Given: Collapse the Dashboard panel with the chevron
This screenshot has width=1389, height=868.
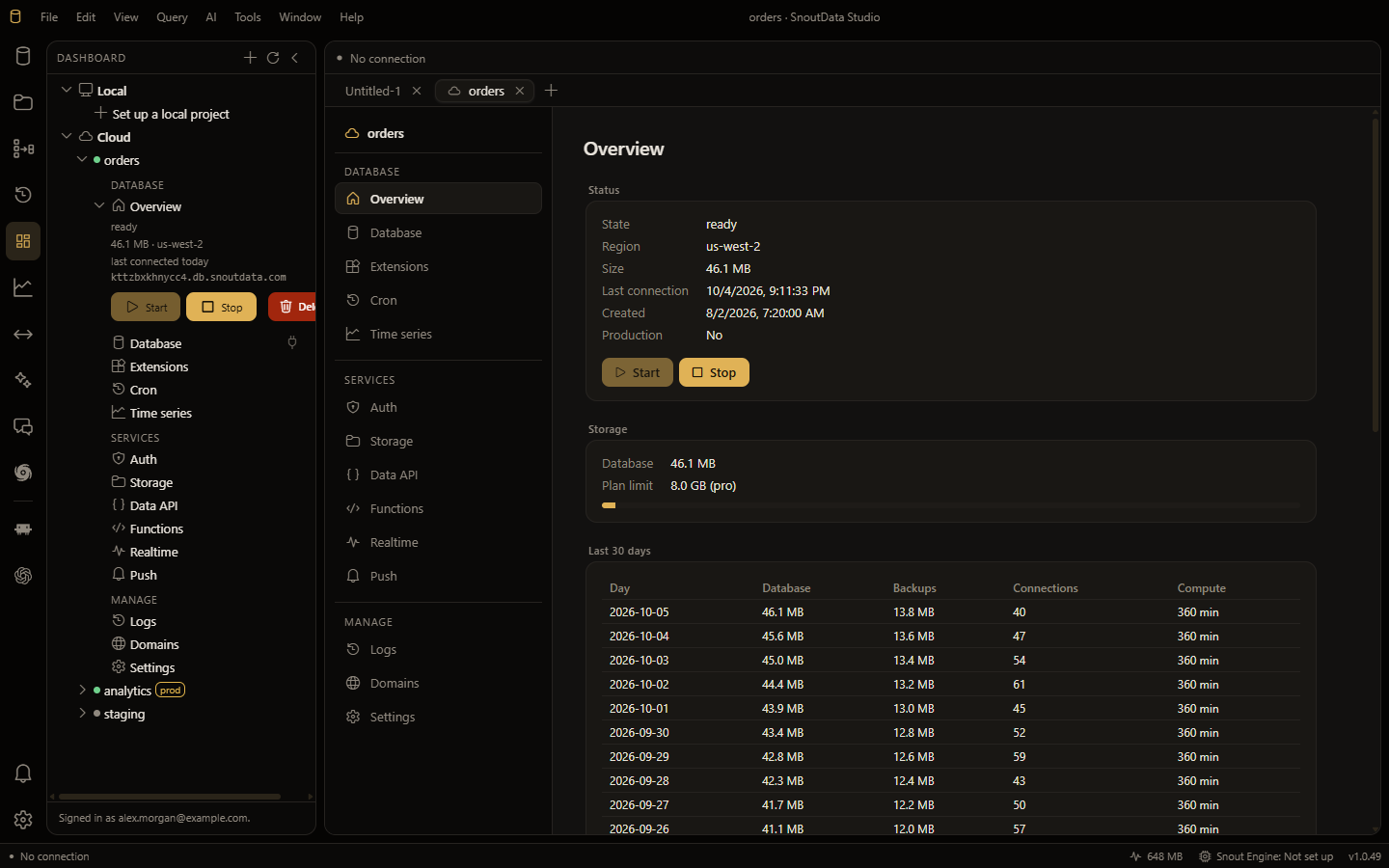Looking at the screenshot, I should [x=295, y=58].
